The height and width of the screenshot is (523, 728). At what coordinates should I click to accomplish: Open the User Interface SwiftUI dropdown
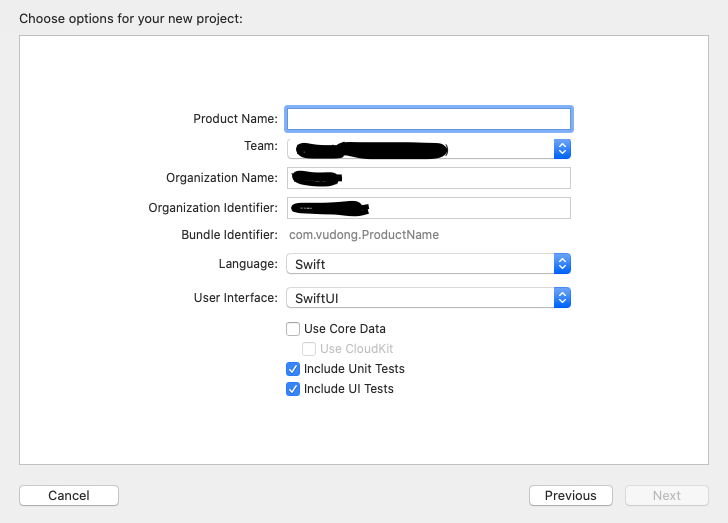tap(420, 298)
